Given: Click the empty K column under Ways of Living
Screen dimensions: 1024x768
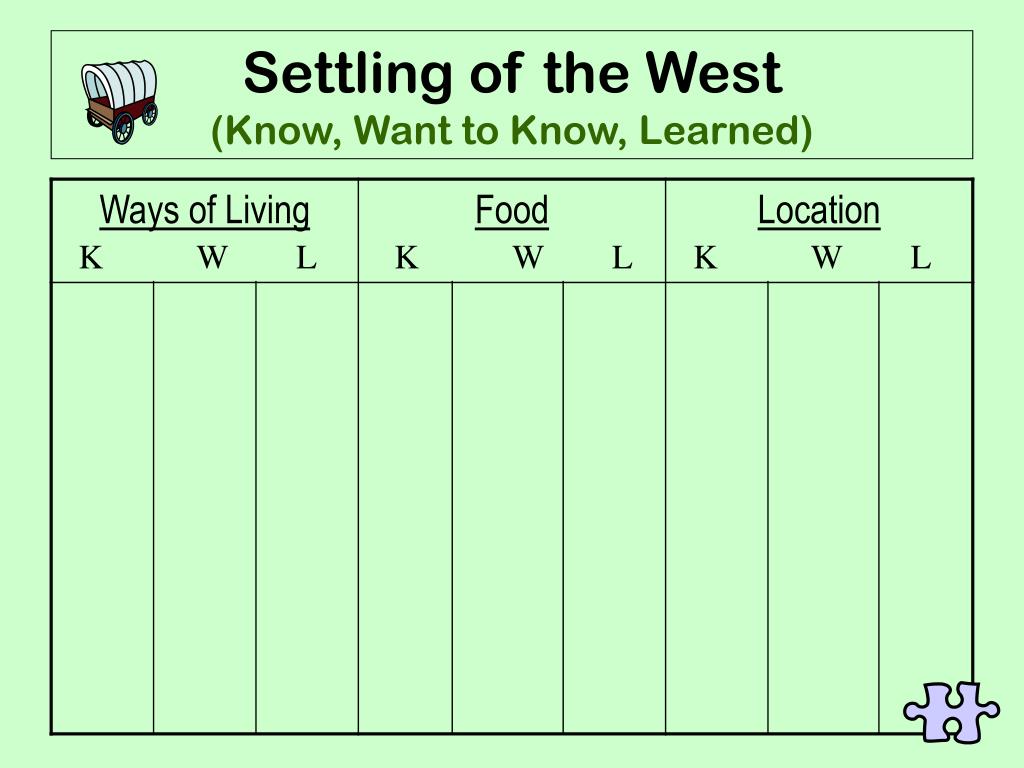Looking at the screenshot, I should coord(103,508).
